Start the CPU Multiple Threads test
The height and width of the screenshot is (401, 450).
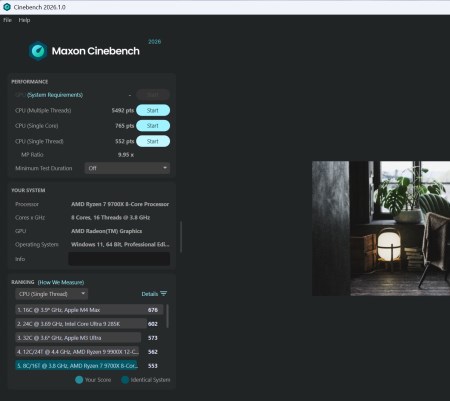153,110
